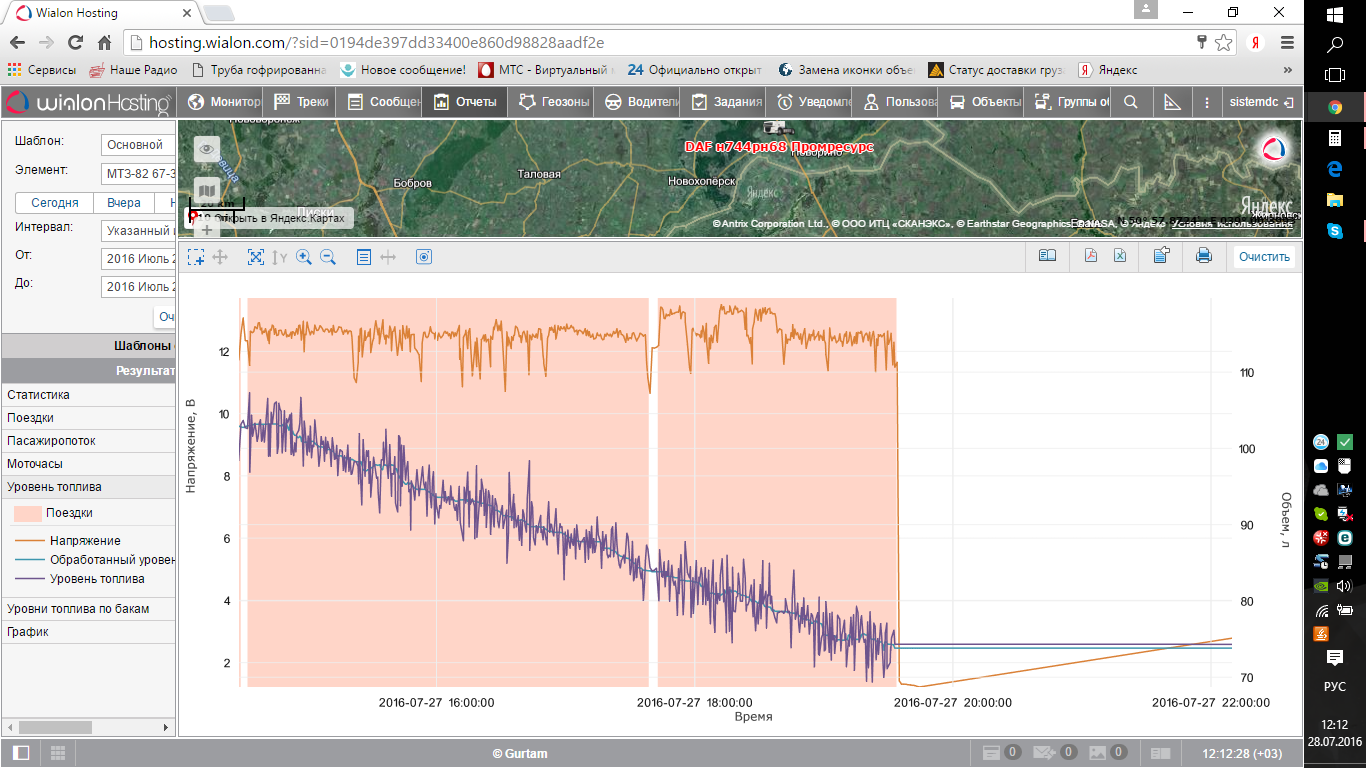The width and height of the screenshot is (1366, 768).
Task: Select the chart region zoom tool
Action: (x=196, y=257)
